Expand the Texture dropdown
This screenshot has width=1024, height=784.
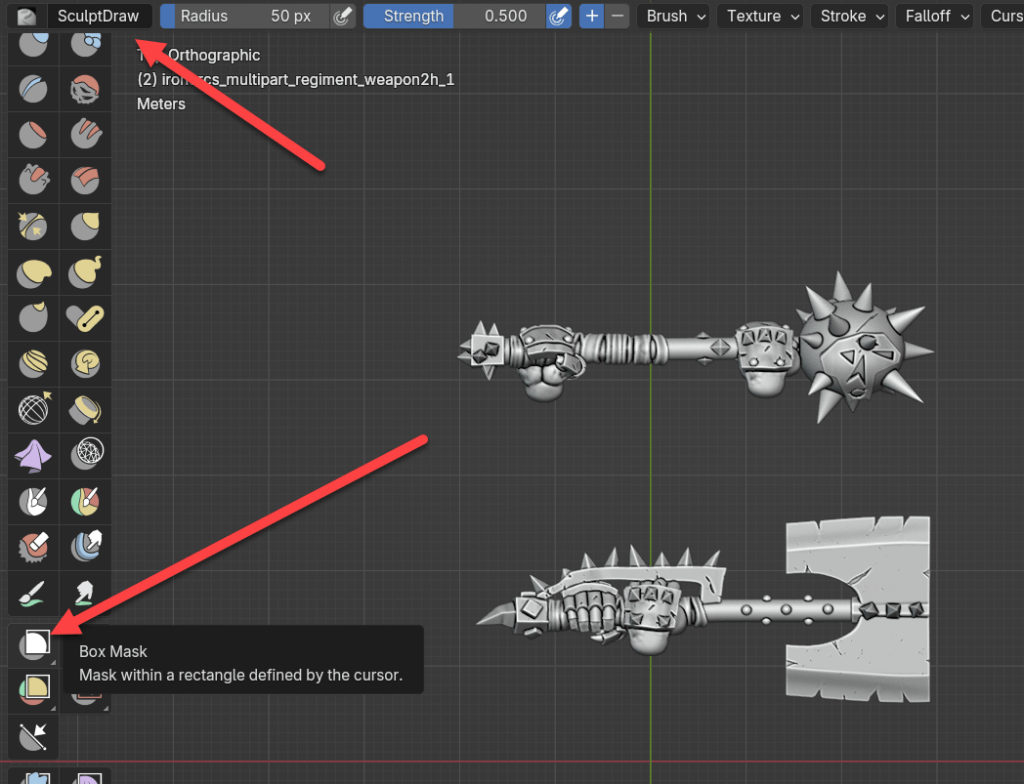tap(763, 16)
